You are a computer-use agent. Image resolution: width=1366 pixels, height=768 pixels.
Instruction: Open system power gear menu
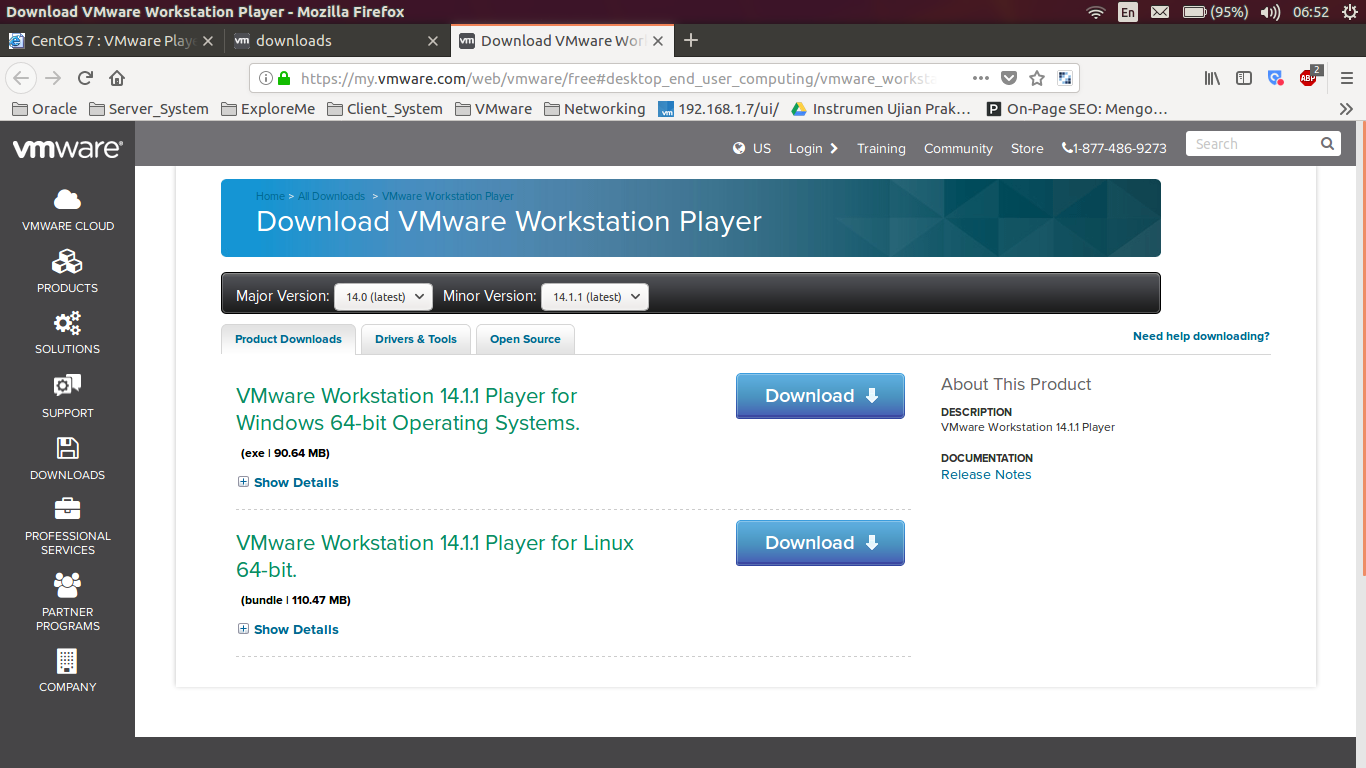click(1349, 12)
